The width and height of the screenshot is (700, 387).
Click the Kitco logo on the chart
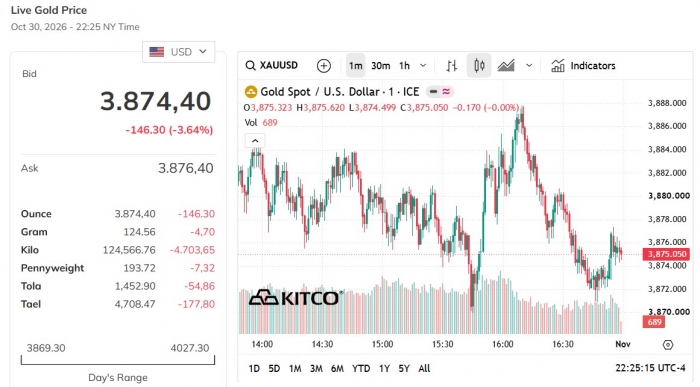point(296,298)
